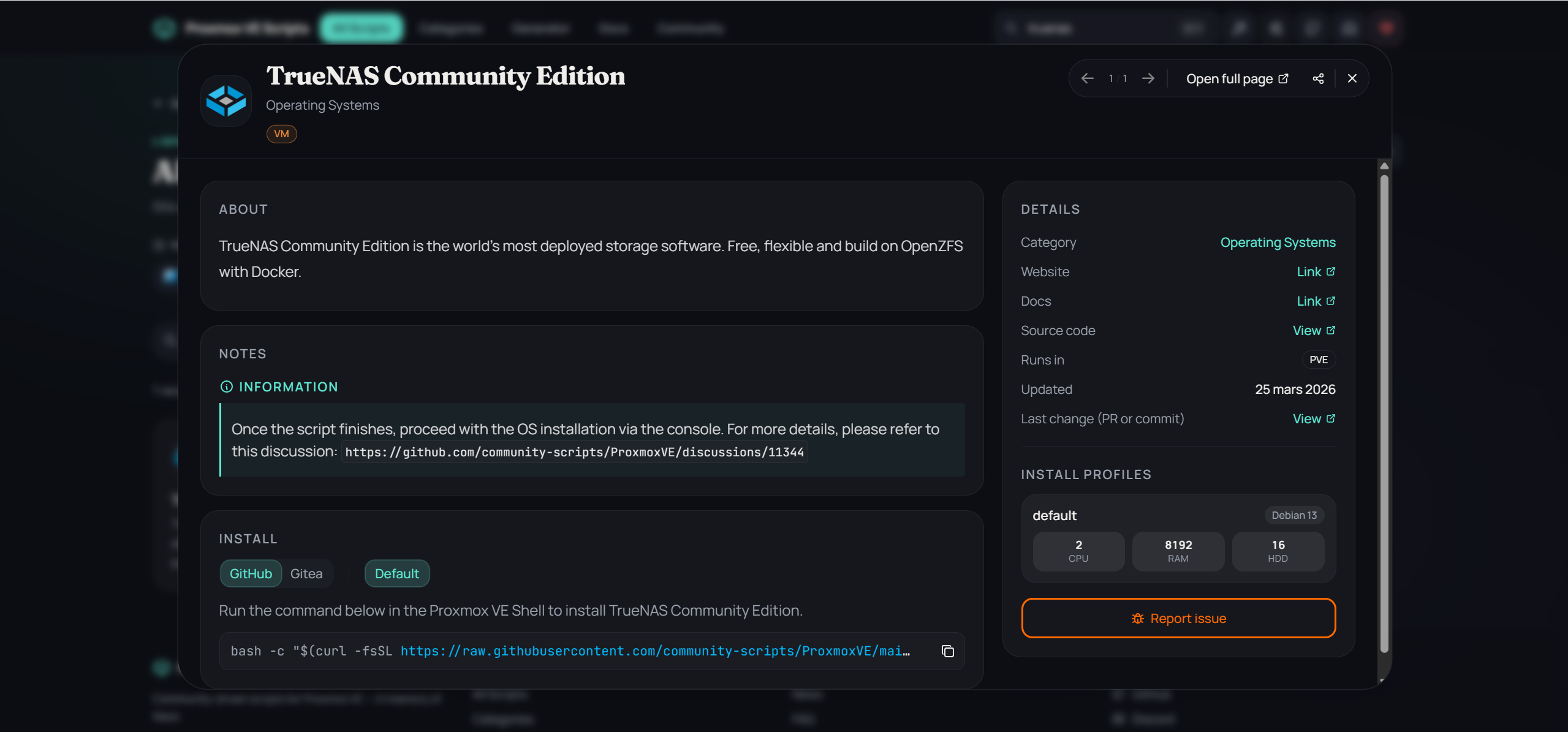1568x732 pixels.
Task: Switch to the Gitea install source
Action: pos(306,573)
